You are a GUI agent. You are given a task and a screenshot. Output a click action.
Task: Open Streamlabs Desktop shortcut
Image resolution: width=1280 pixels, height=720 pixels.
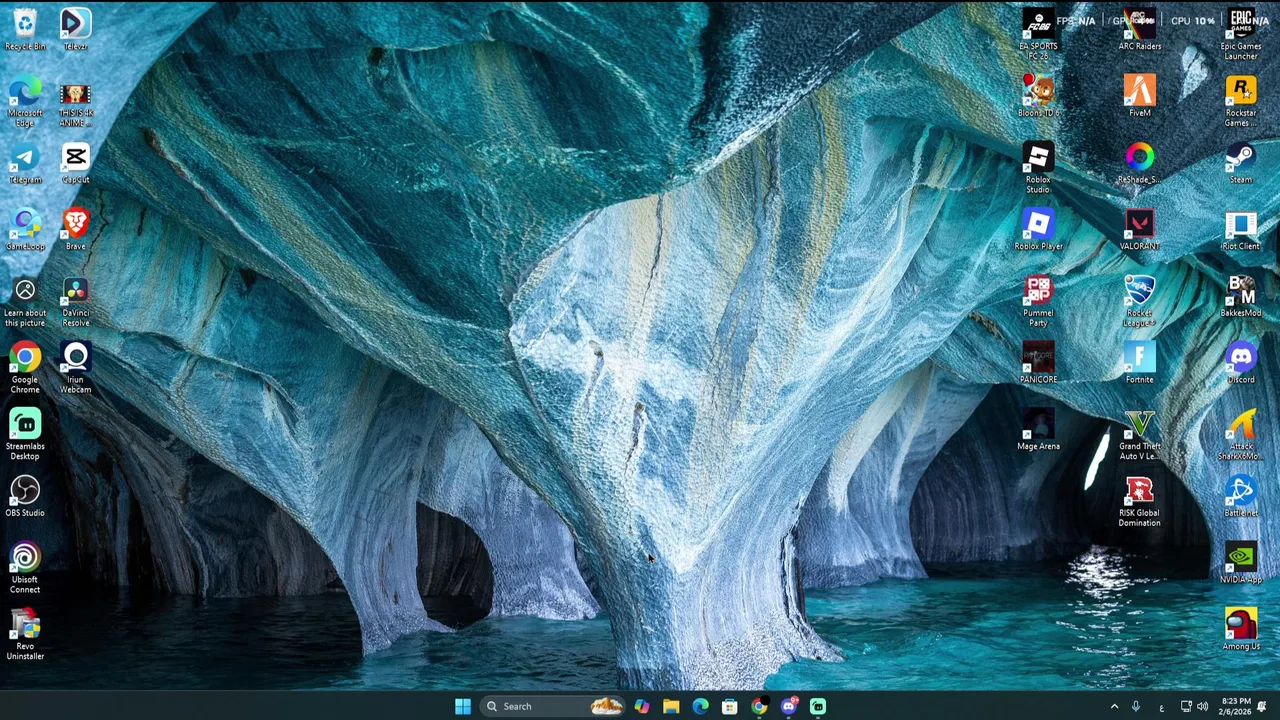[25, 435]
